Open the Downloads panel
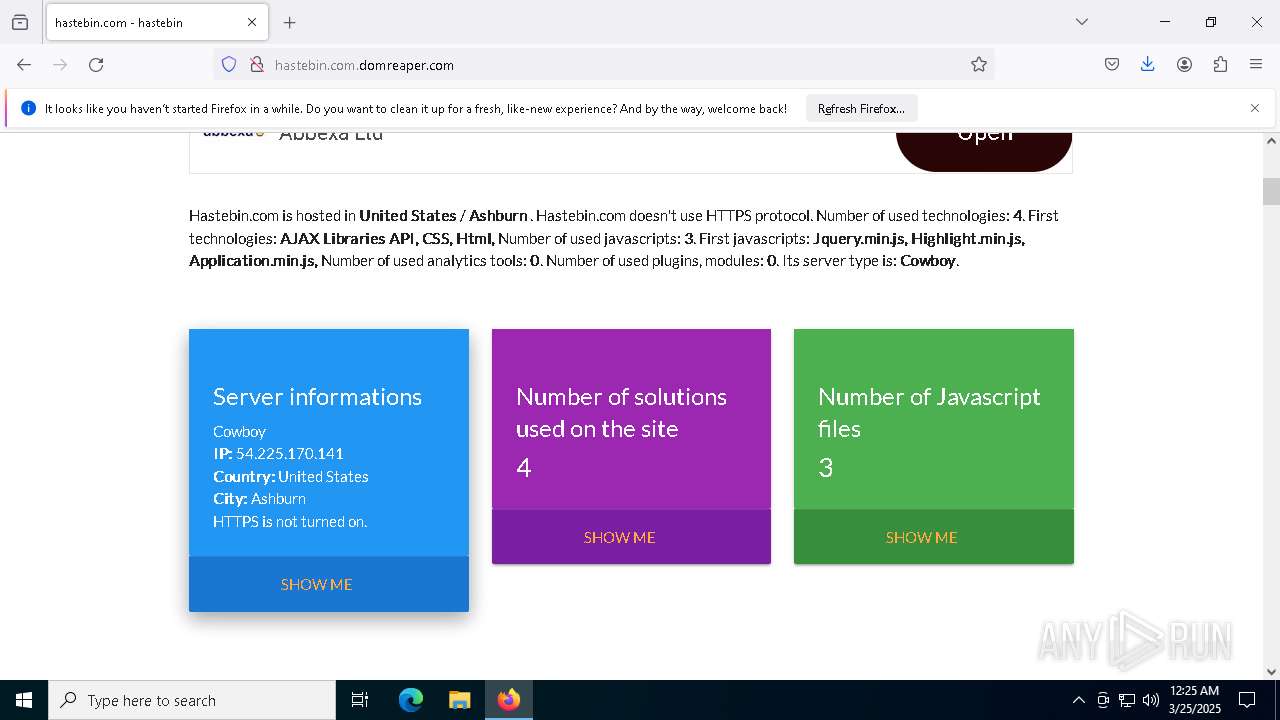 pyautogui.click(x=1148, y=64)
